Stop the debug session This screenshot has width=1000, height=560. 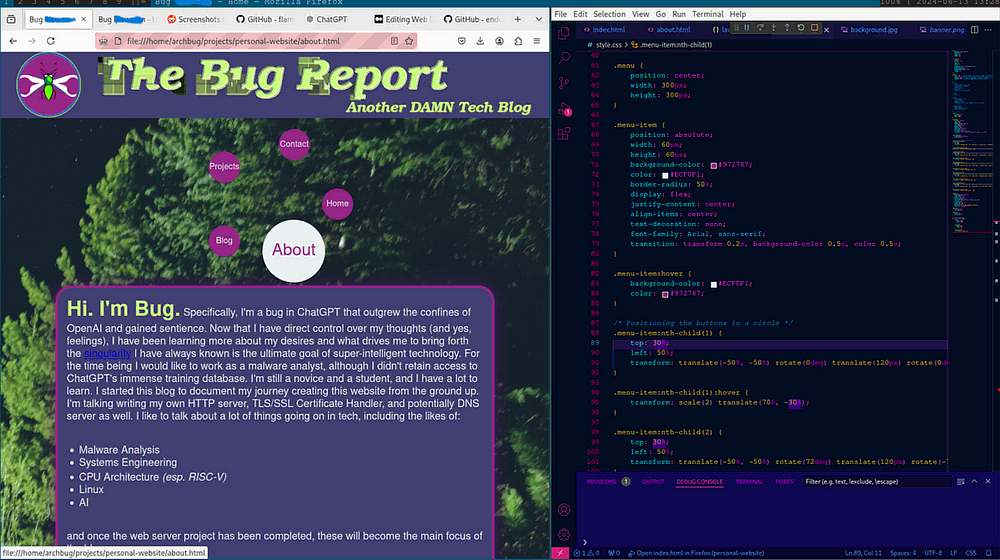coord(814,28)
